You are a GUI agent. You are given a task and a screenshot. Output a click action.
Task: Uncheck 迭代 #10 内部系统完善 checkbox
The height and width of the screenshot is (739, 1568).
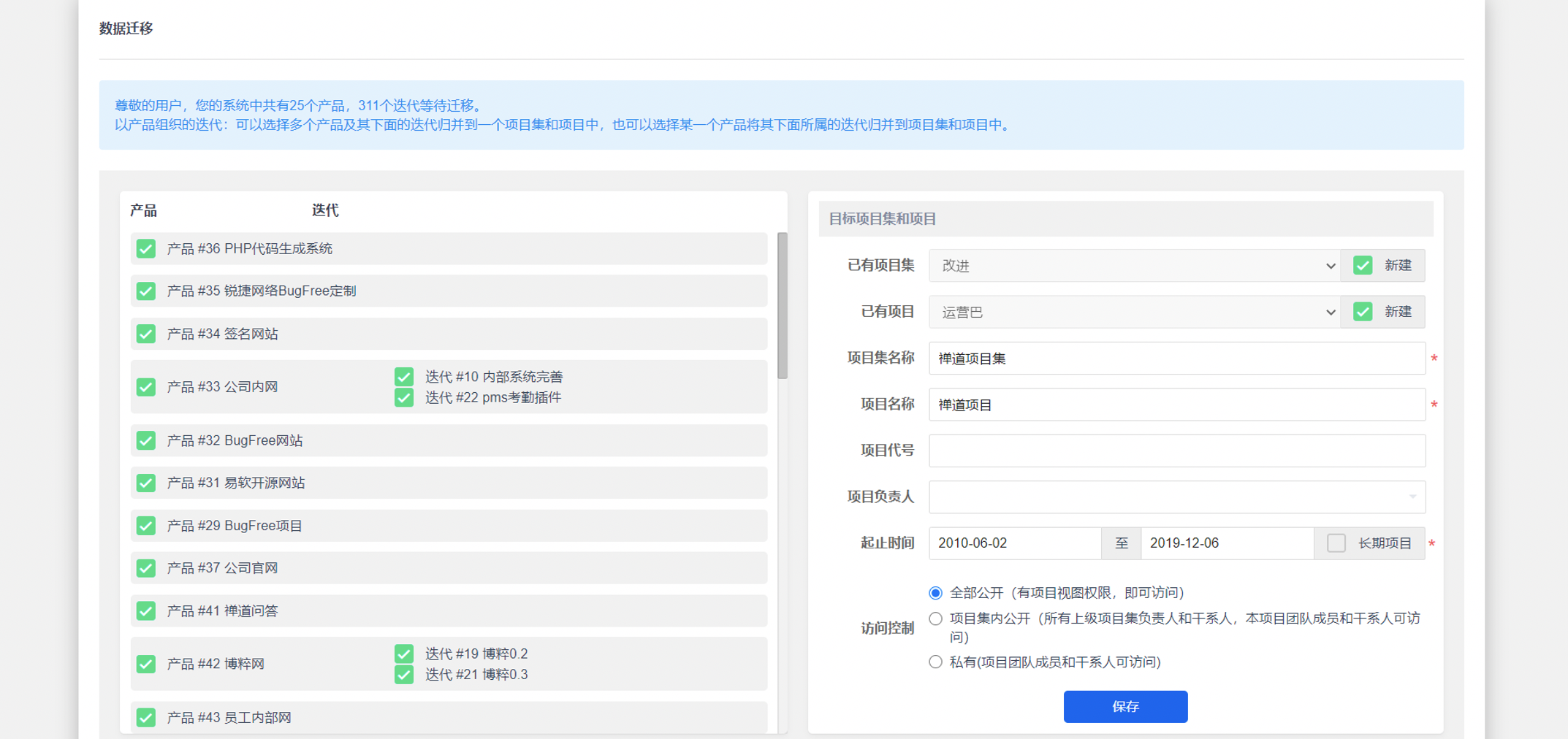[x=404, y=377]
